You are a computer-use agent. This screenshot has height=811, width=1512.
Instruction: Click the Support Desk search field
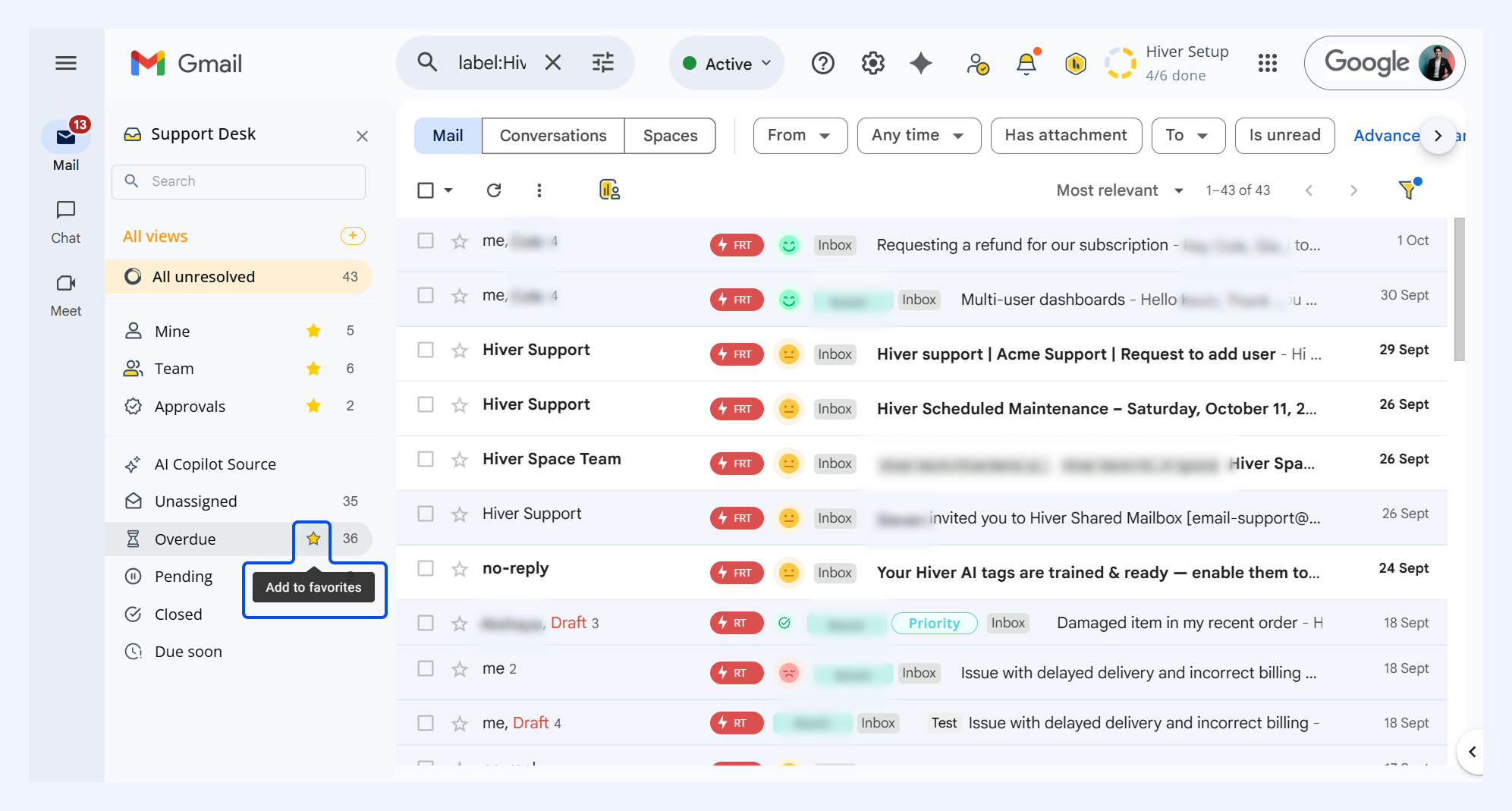click(239, 181)
